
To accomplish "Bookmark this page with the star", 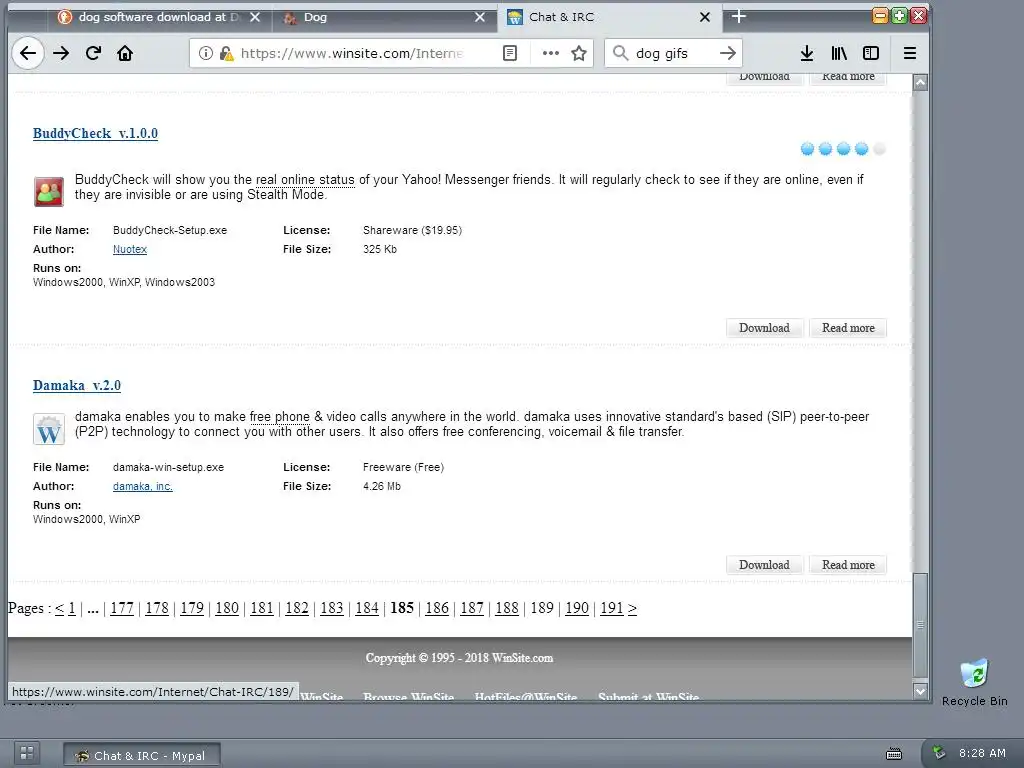I will click(579, 53).
